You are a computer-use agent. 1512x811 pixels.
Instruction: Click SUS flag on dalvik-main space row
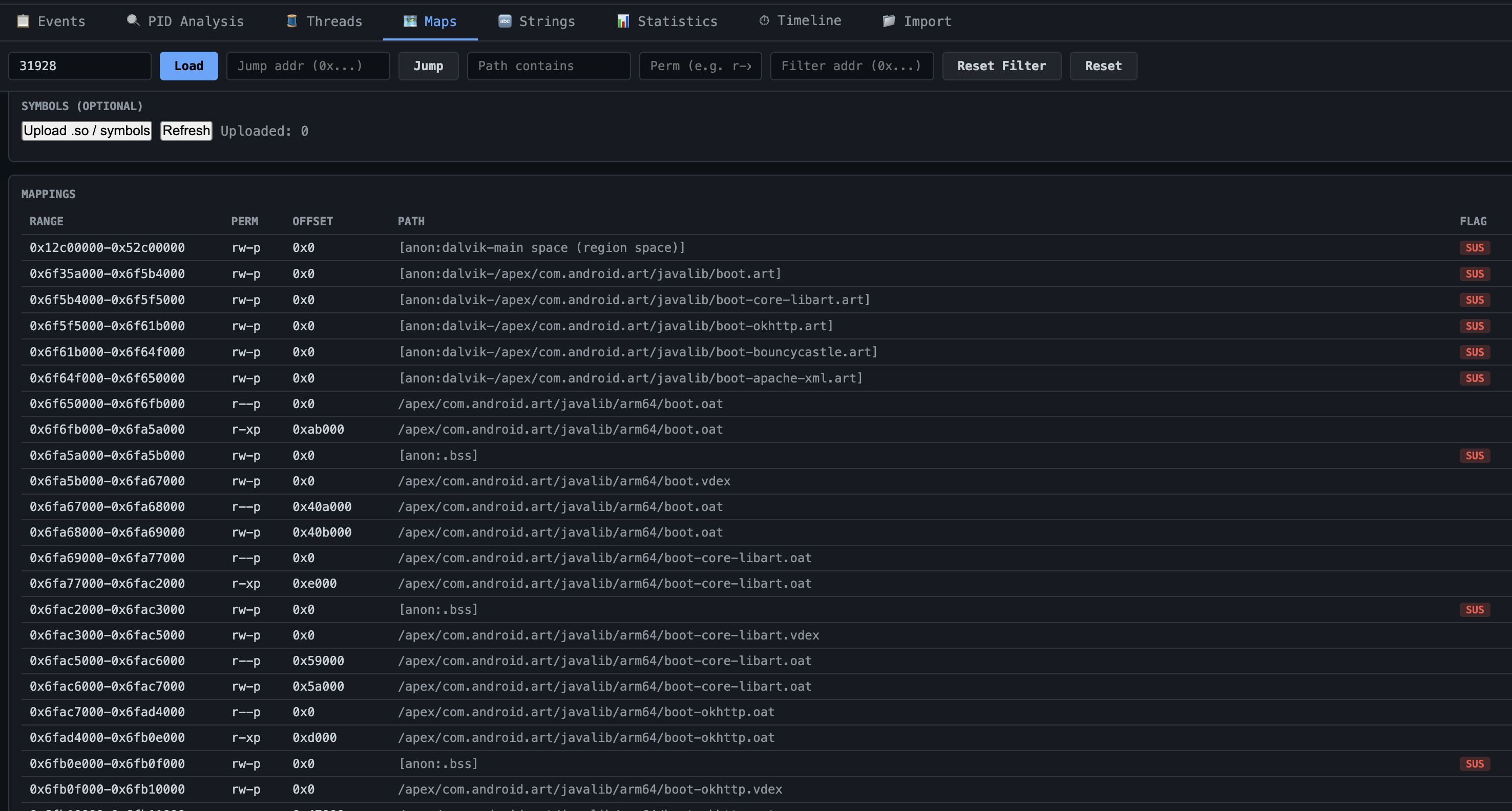1474,248
